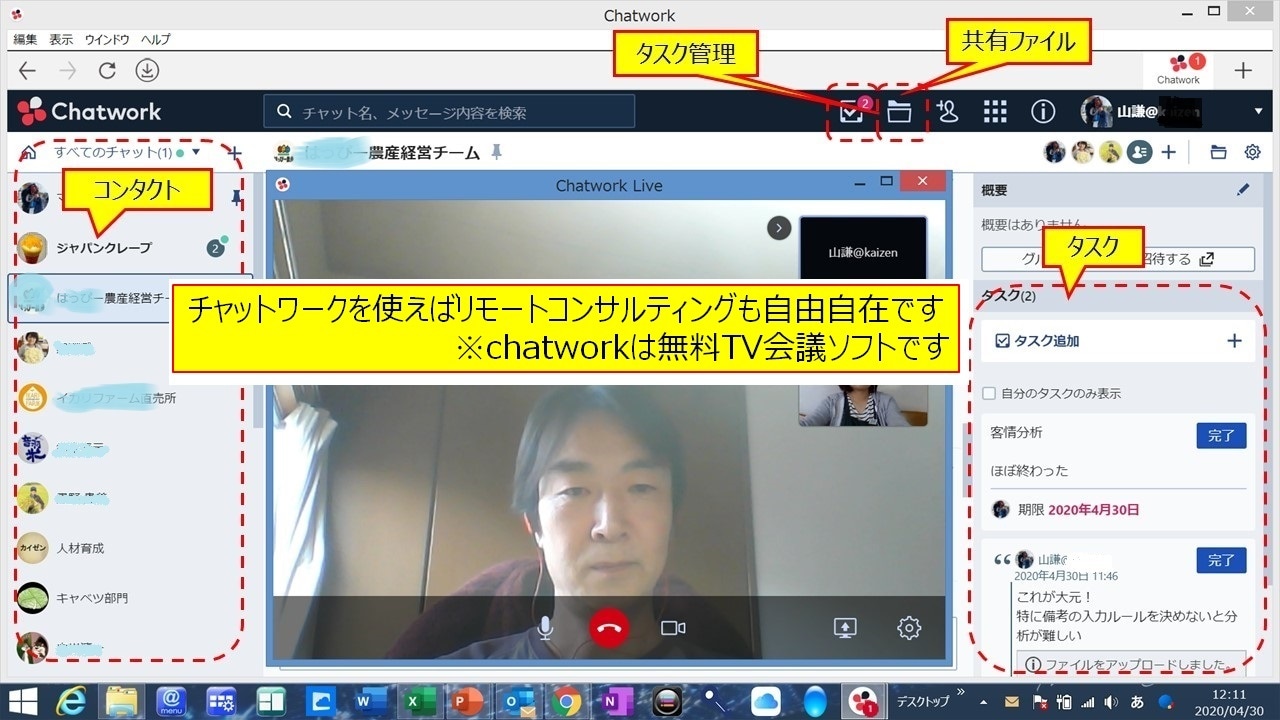Mark the 客情分析 task as 完了
The image size is (1280, 720).
click(x=1221, y=436)
